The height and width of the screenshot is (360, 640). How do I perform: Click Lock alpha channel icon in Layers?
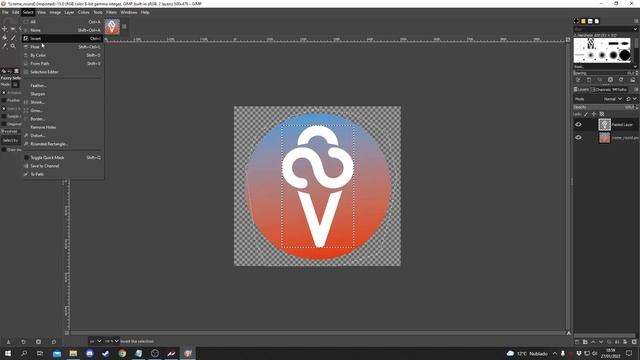[x=602, y=114]
